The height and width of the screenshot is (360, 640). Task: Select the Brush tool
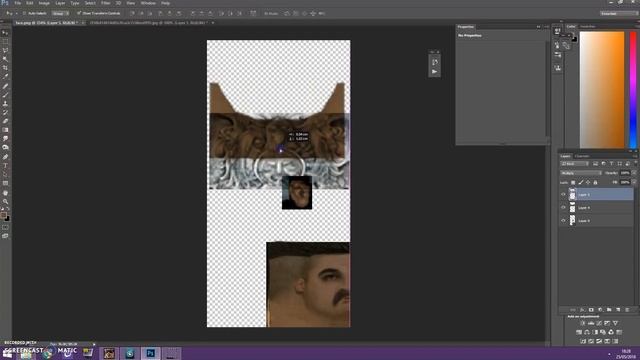point(5,95)
